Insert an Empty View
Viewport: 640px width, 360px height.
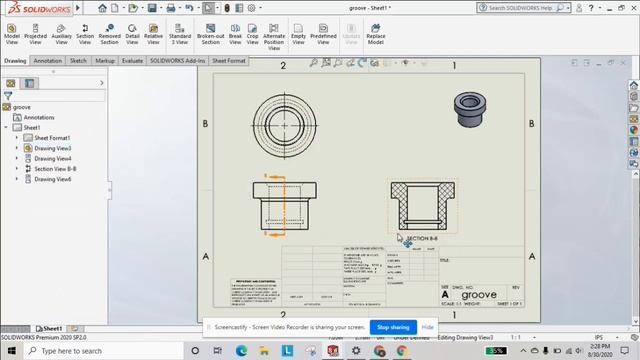coord(298,33)
